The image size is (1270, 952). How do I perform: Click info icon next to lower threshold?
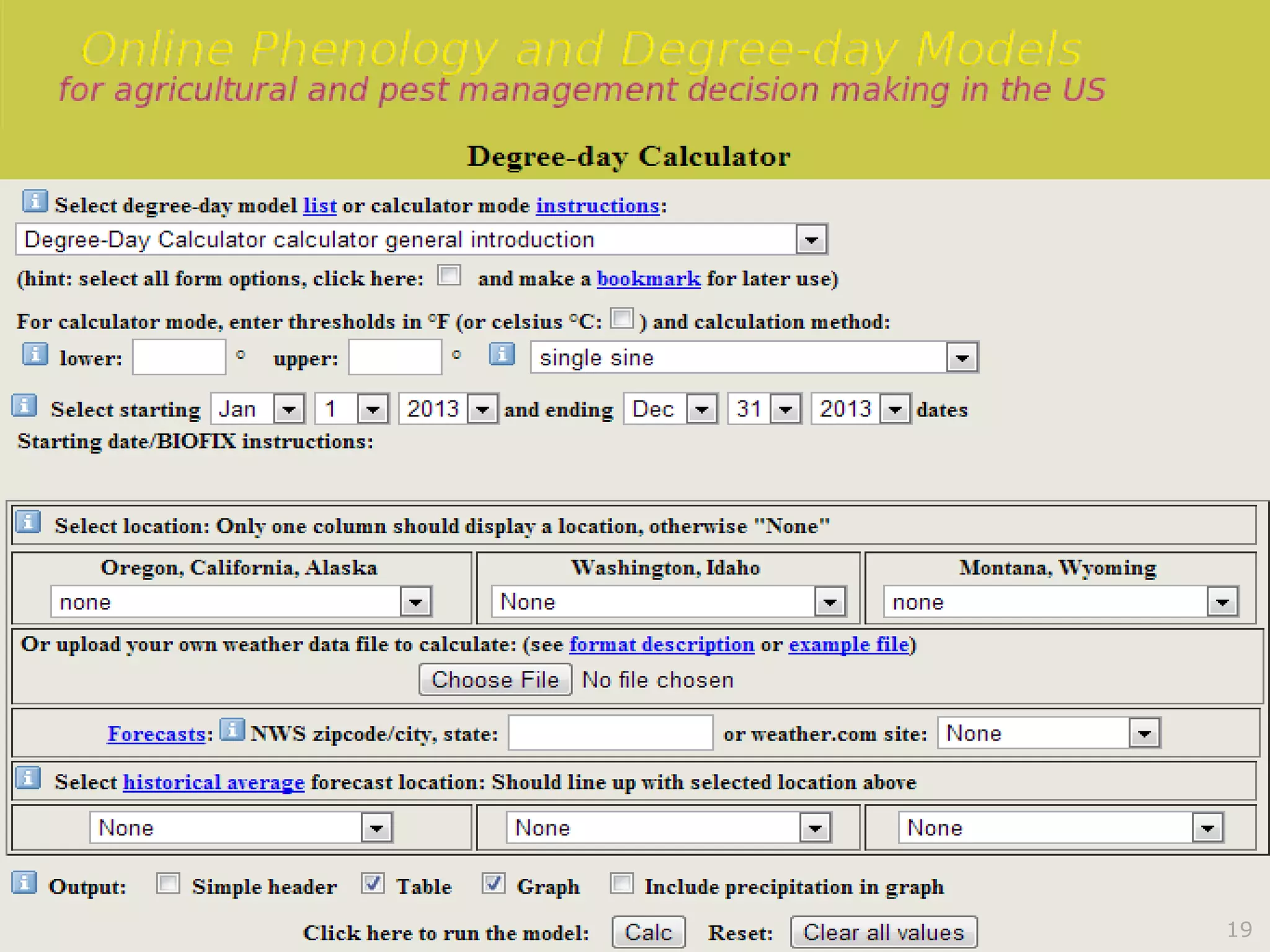click(35, 355)
